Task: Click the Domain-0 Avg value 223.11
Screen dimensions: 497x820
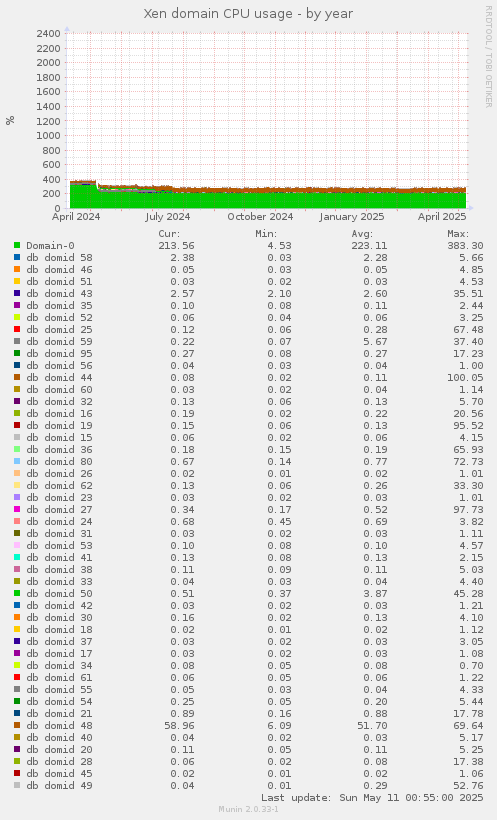Action: (369, 245)
